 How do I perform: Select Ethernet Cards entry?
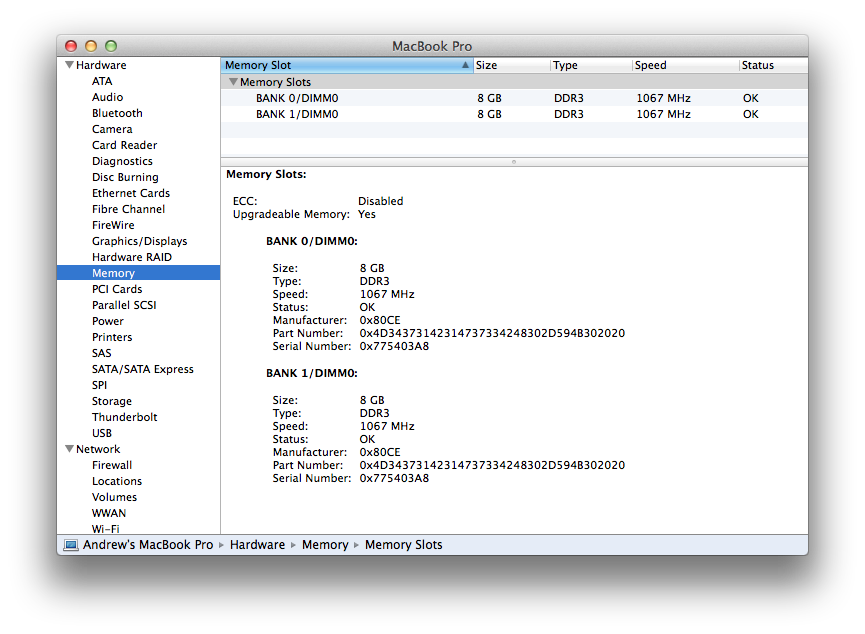[131, 193]
